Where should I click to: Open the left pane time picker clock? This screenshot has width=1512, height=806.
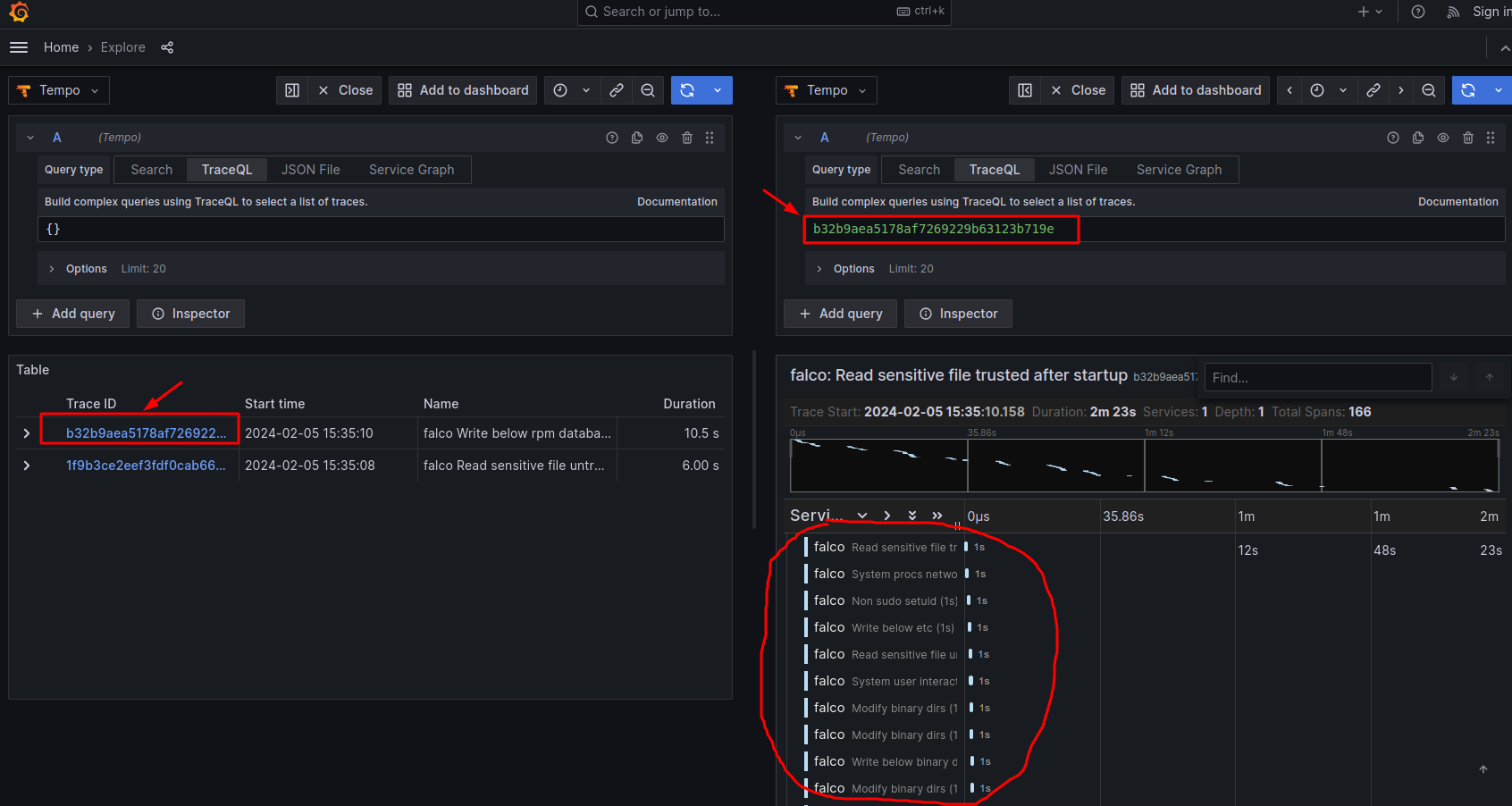pyautogui.click(x=560, y=90)
